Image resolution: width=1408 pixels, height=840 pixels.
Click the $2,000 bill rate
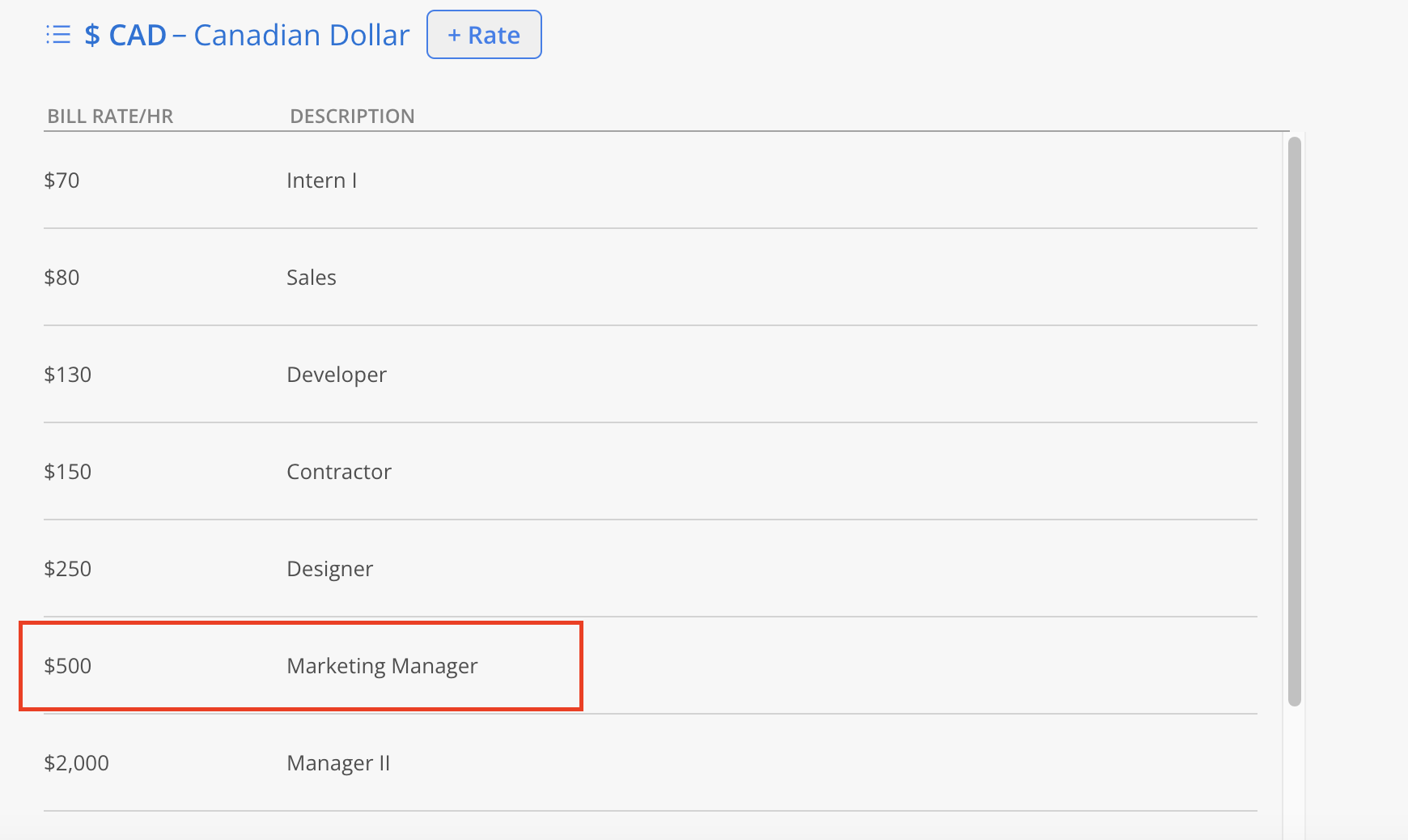(x=76, y=763)
